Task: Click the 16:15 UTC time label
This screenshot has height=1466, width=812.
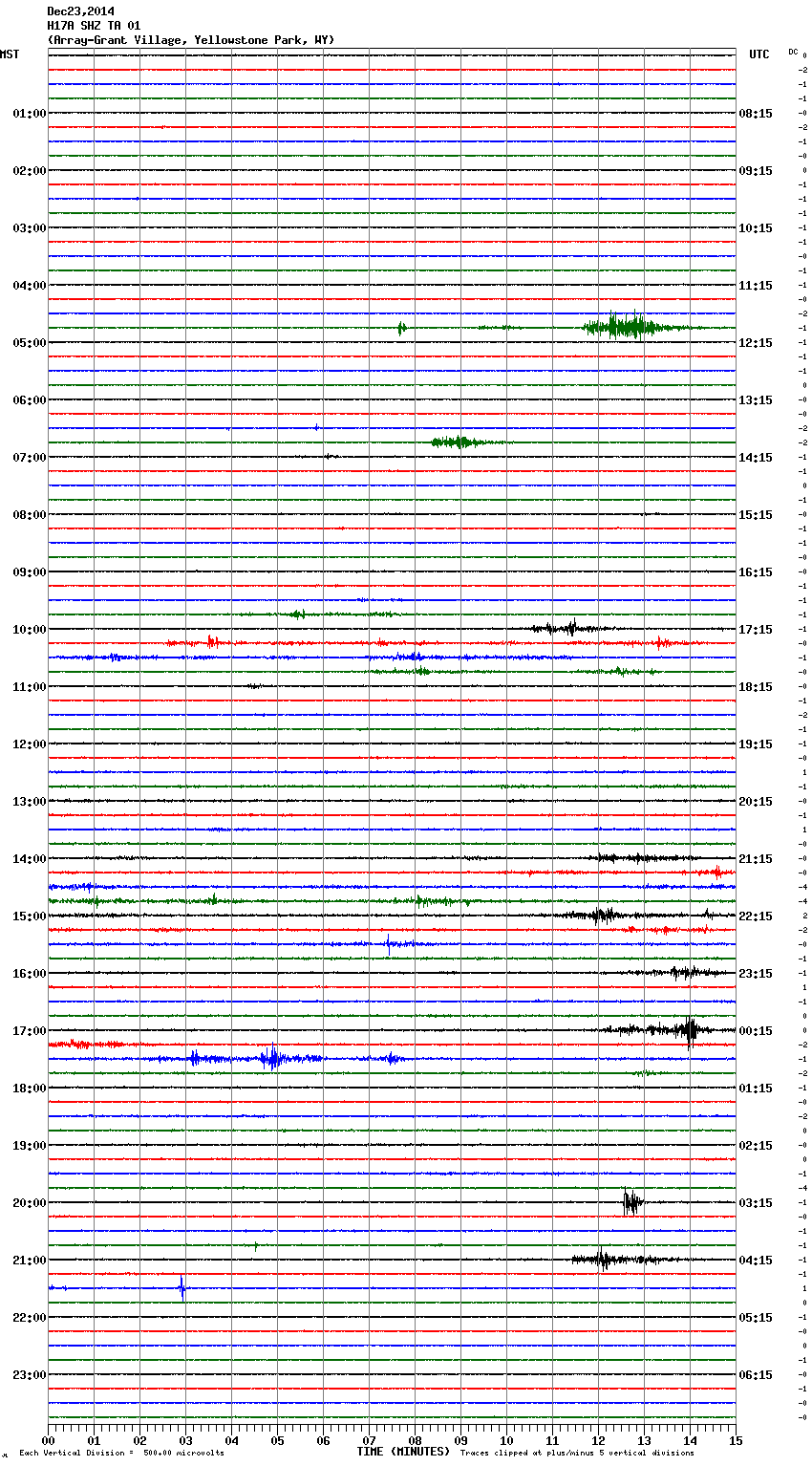Action: click(x=756, y=572)
